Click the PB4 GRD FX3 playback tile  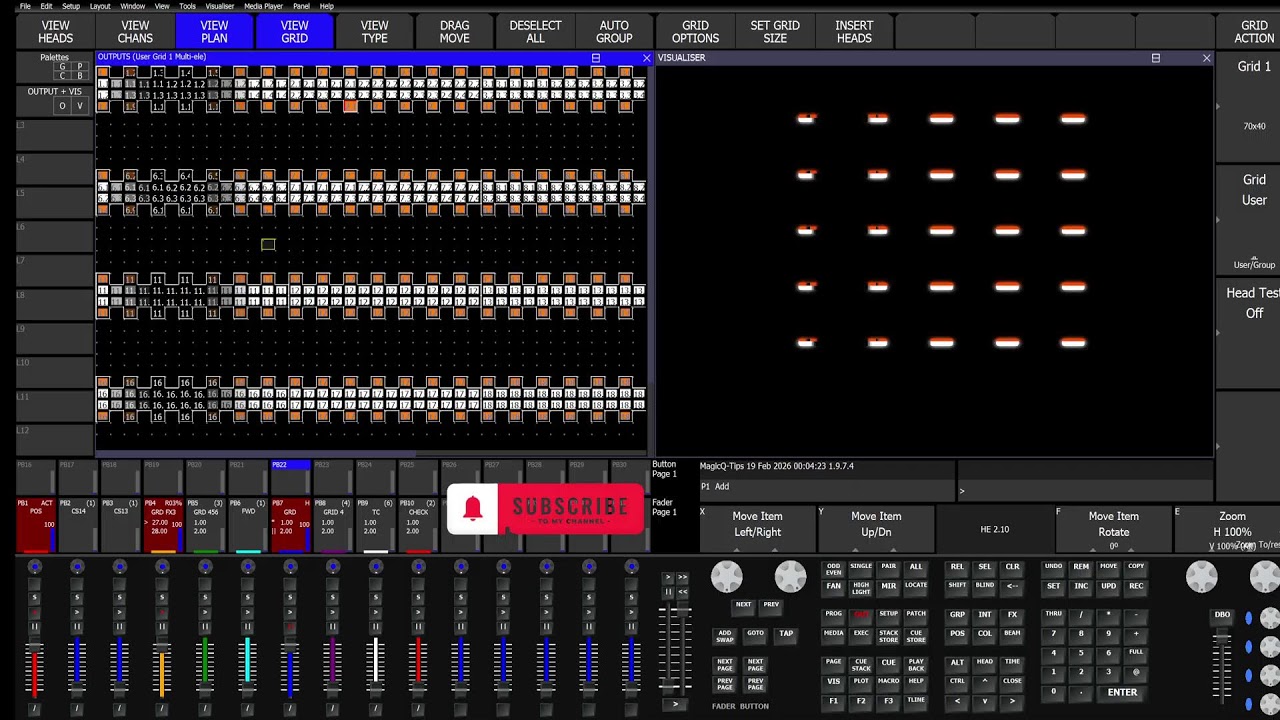point(163,525)
